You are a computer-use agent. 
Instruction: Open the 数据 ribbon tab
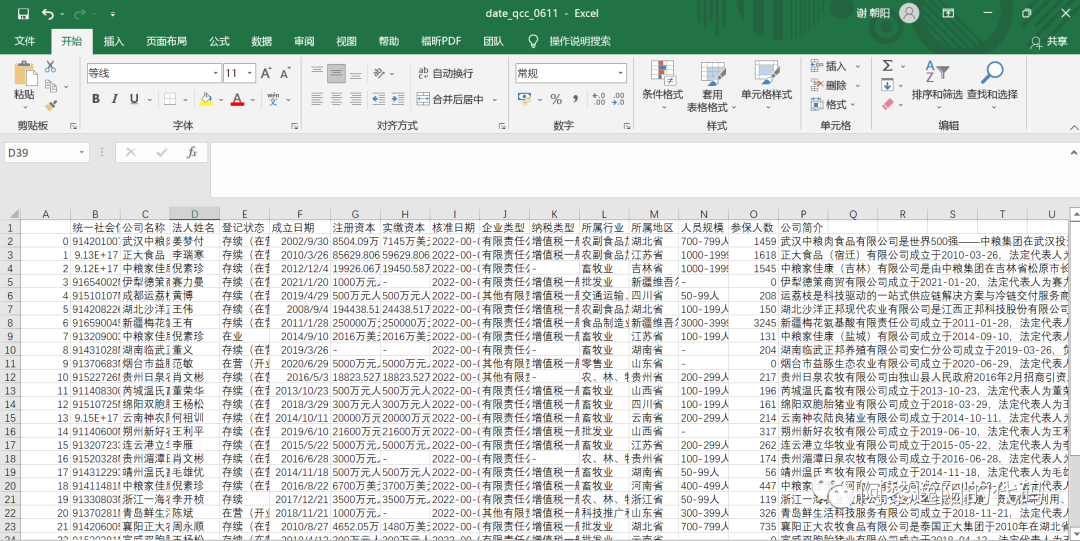pos(262,41)
